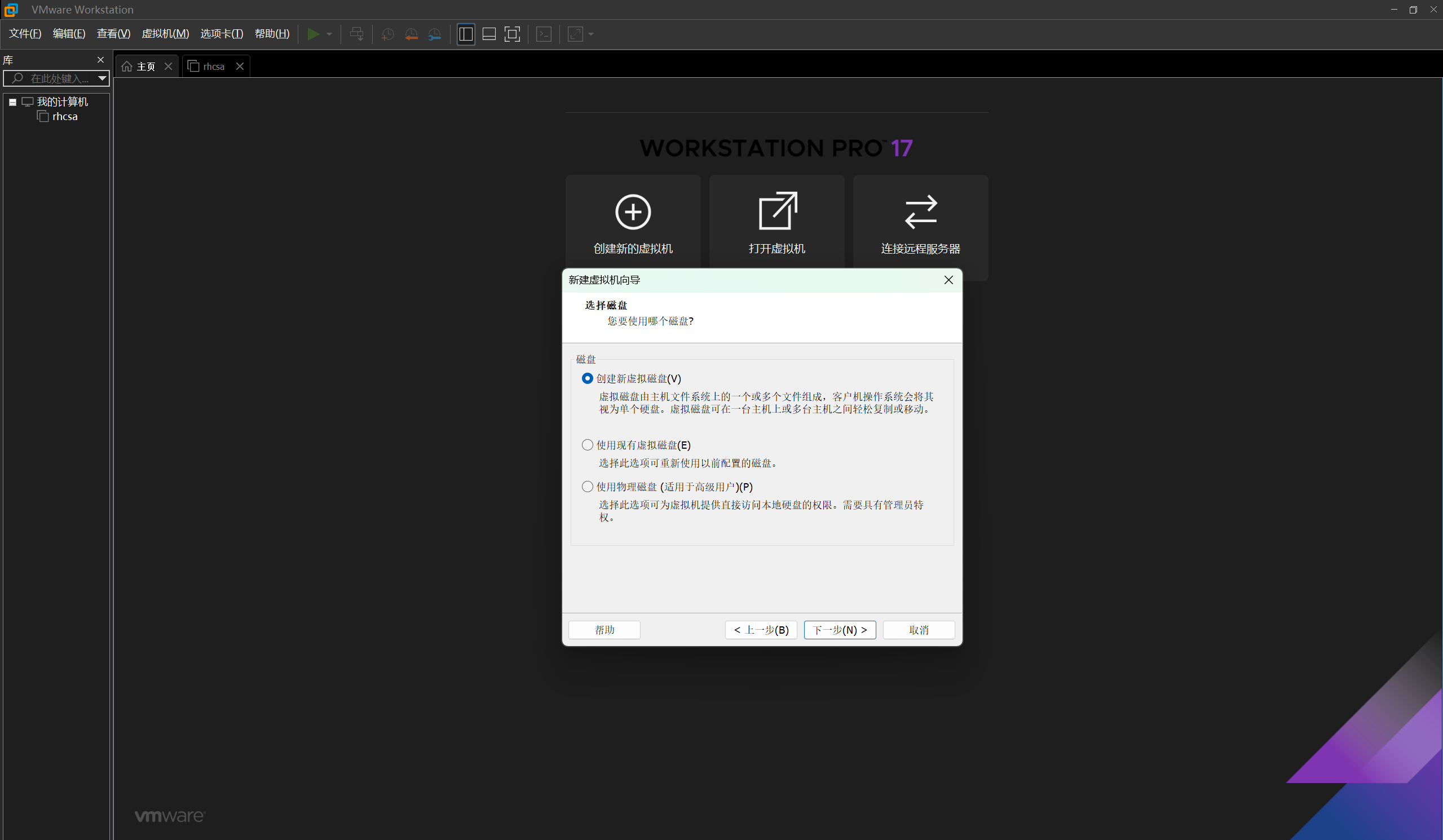Select 使用物理磁盘(P) radio option
The image size is (1443, 840).
(587, 487)
